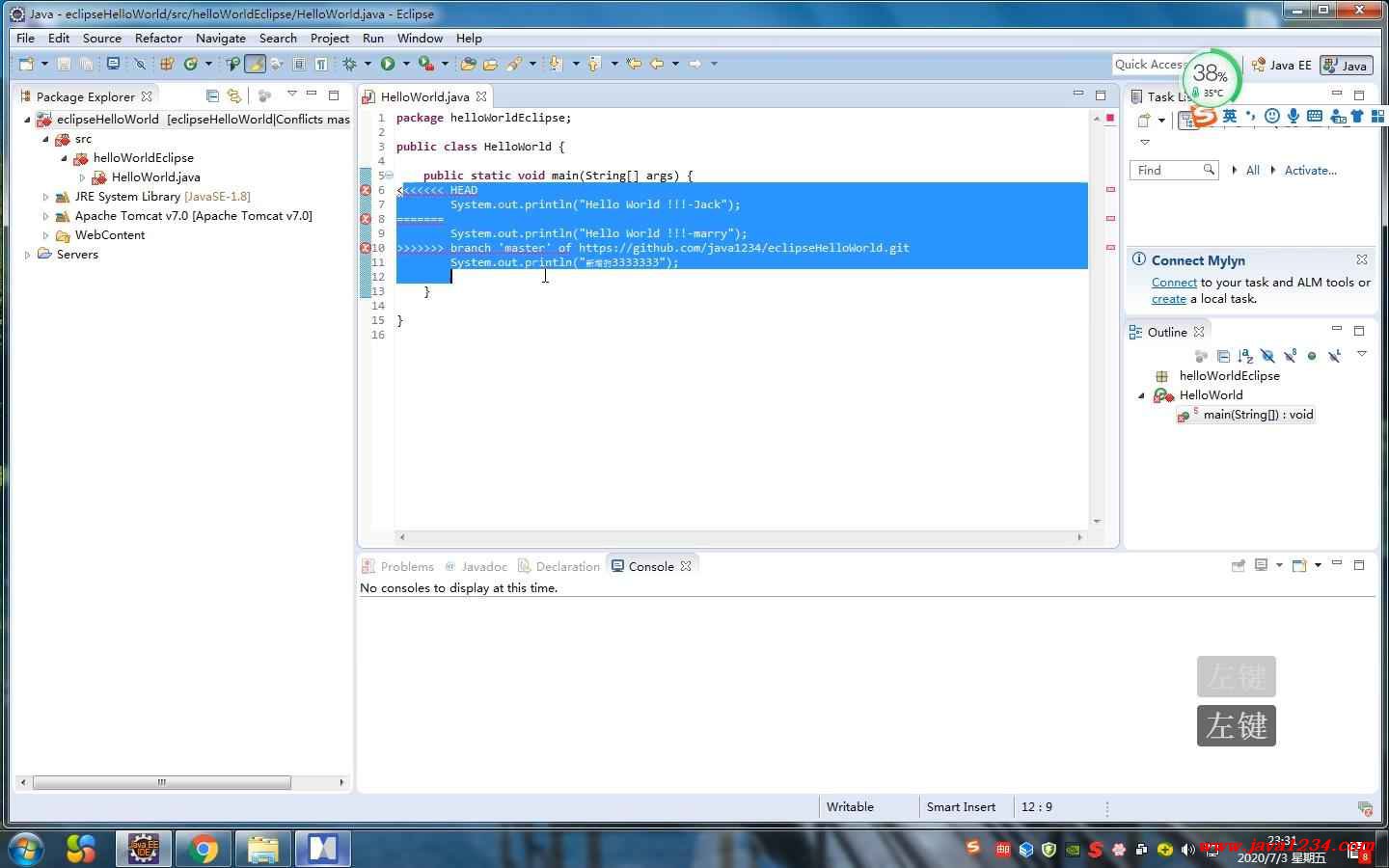The height and width of the screenshot is (868, 1389).
Task: Click the Debug bug icon
Action: [349, 64]
